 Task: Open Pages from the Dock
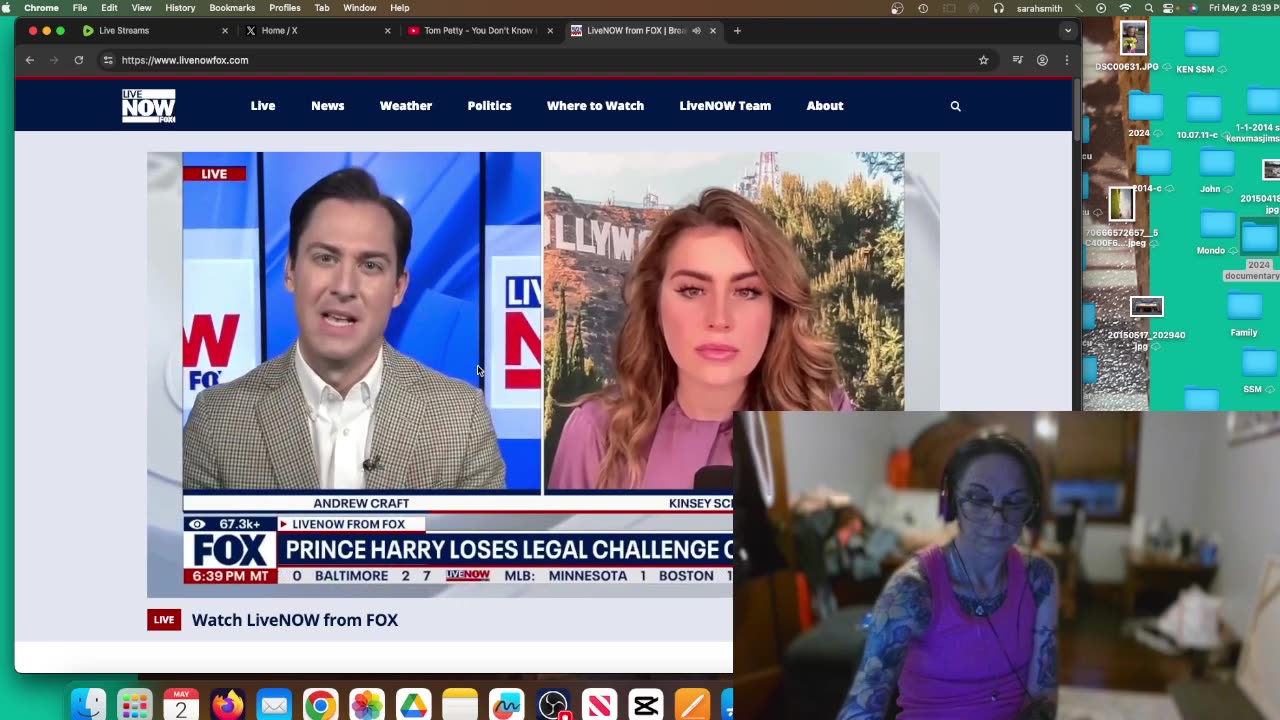pos(692,705)
